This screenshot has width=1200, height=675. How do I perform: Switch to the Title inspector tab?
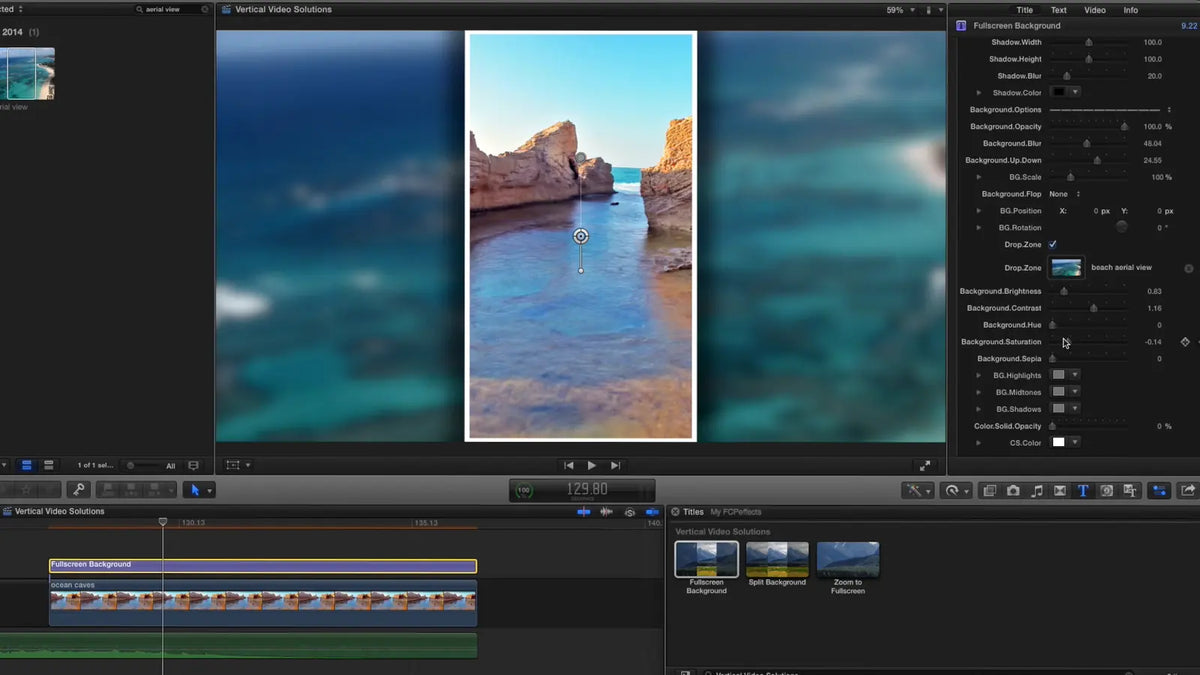coord(1024,10)
